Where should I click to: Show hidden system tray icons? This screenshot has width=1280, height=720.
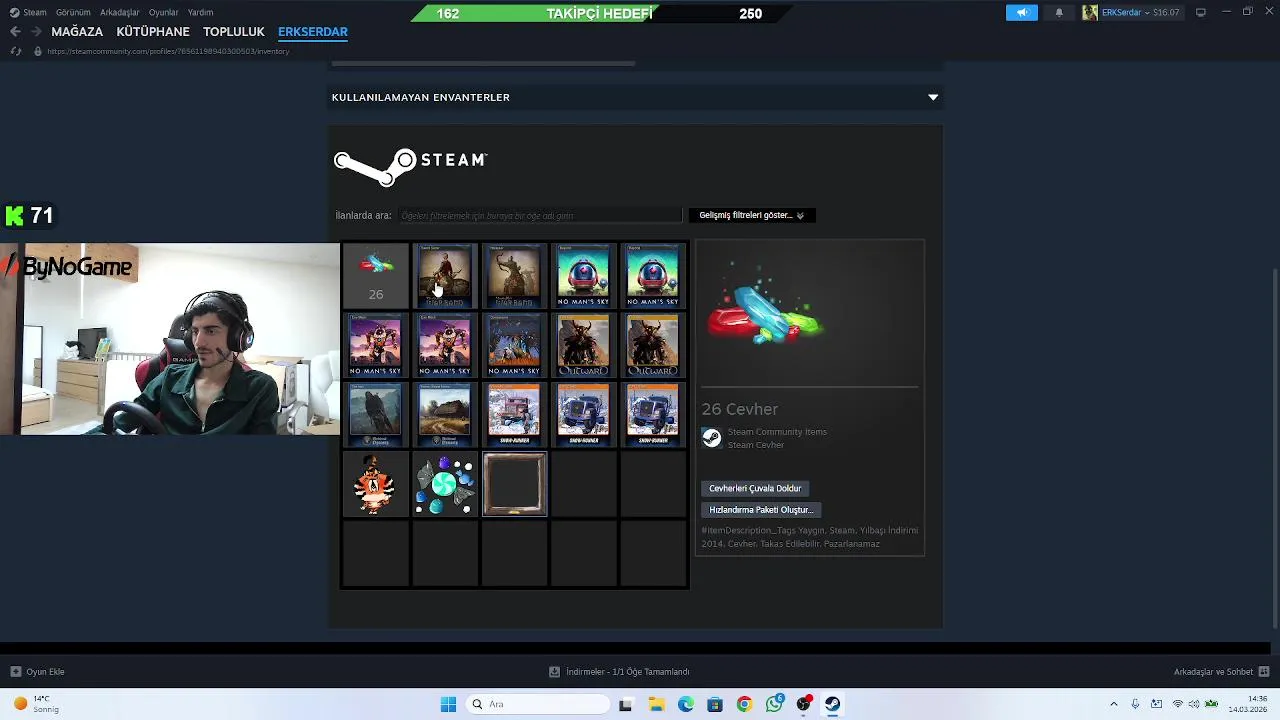(1114, 704)
